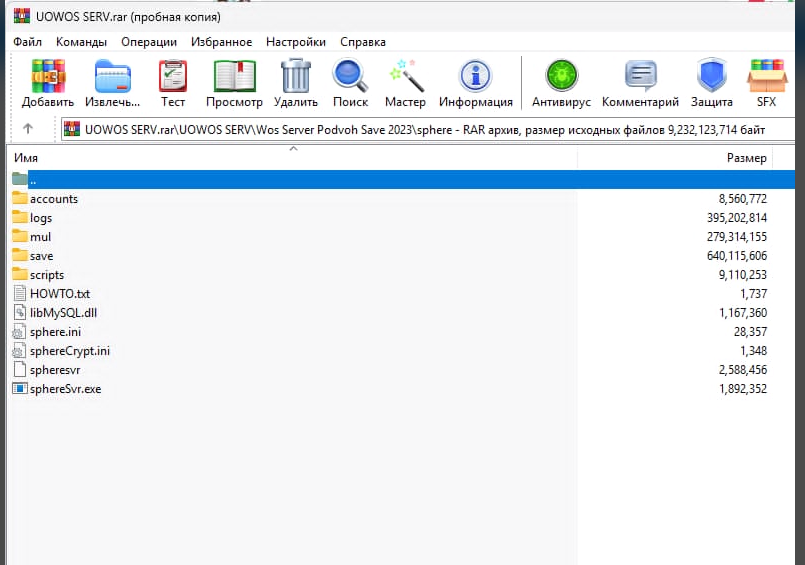Open the Избранное menu

221,42
